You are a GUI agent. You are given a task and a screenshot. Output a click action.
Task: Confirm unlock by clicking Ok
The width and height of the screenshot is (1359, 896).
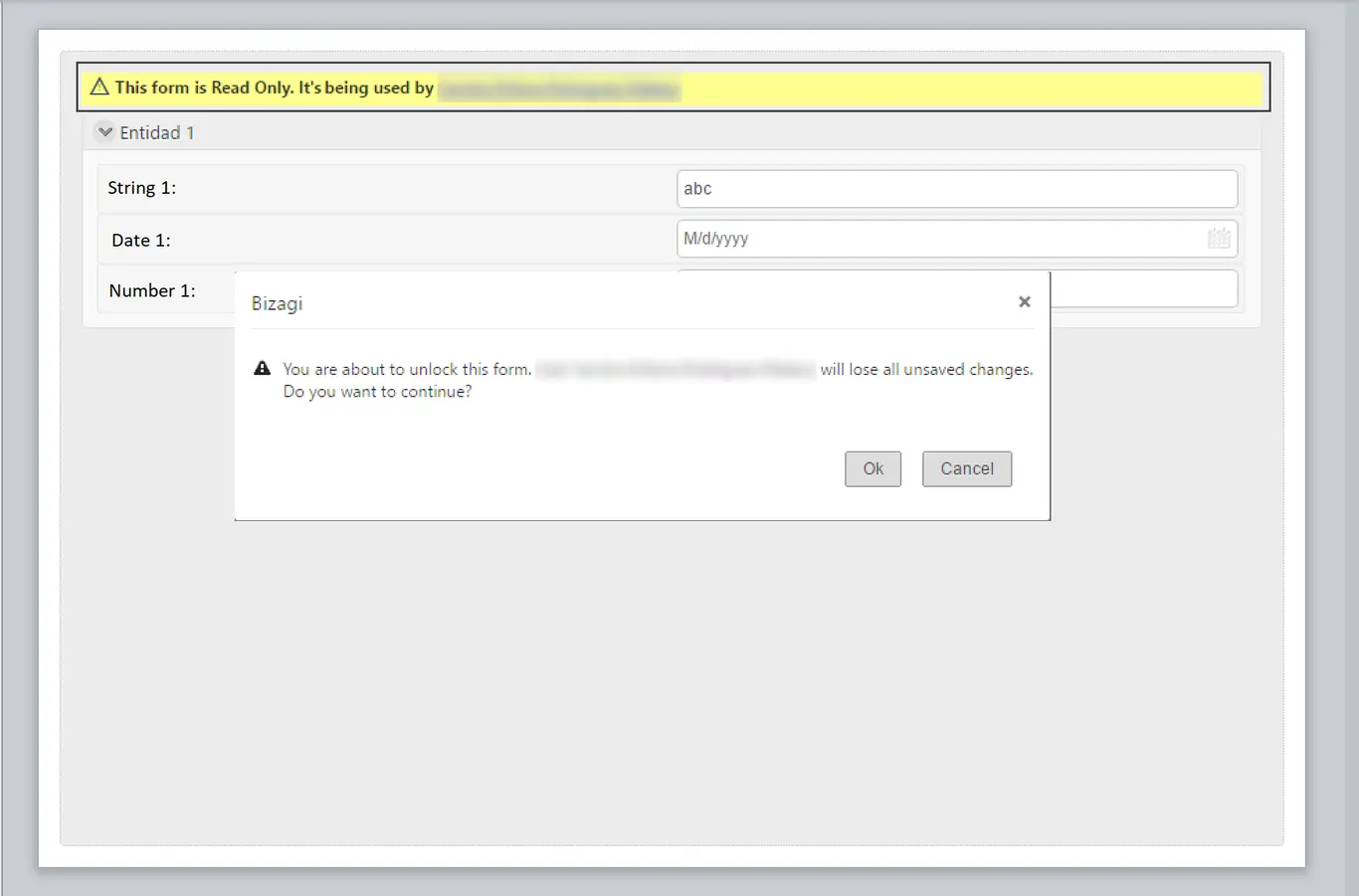click(873, 468)
